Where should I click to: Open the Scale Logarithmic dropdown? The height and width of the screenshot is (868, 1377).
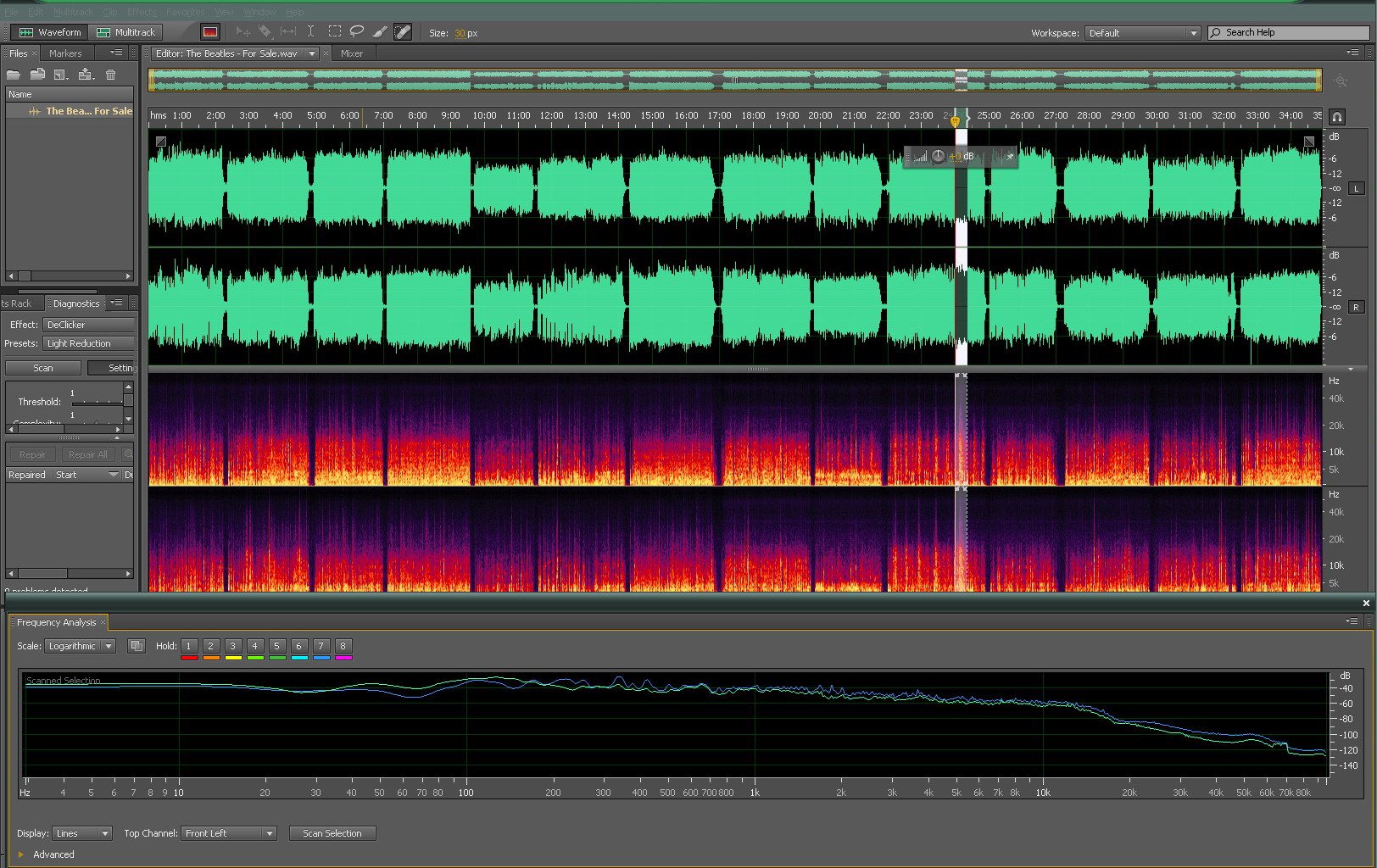81,646
